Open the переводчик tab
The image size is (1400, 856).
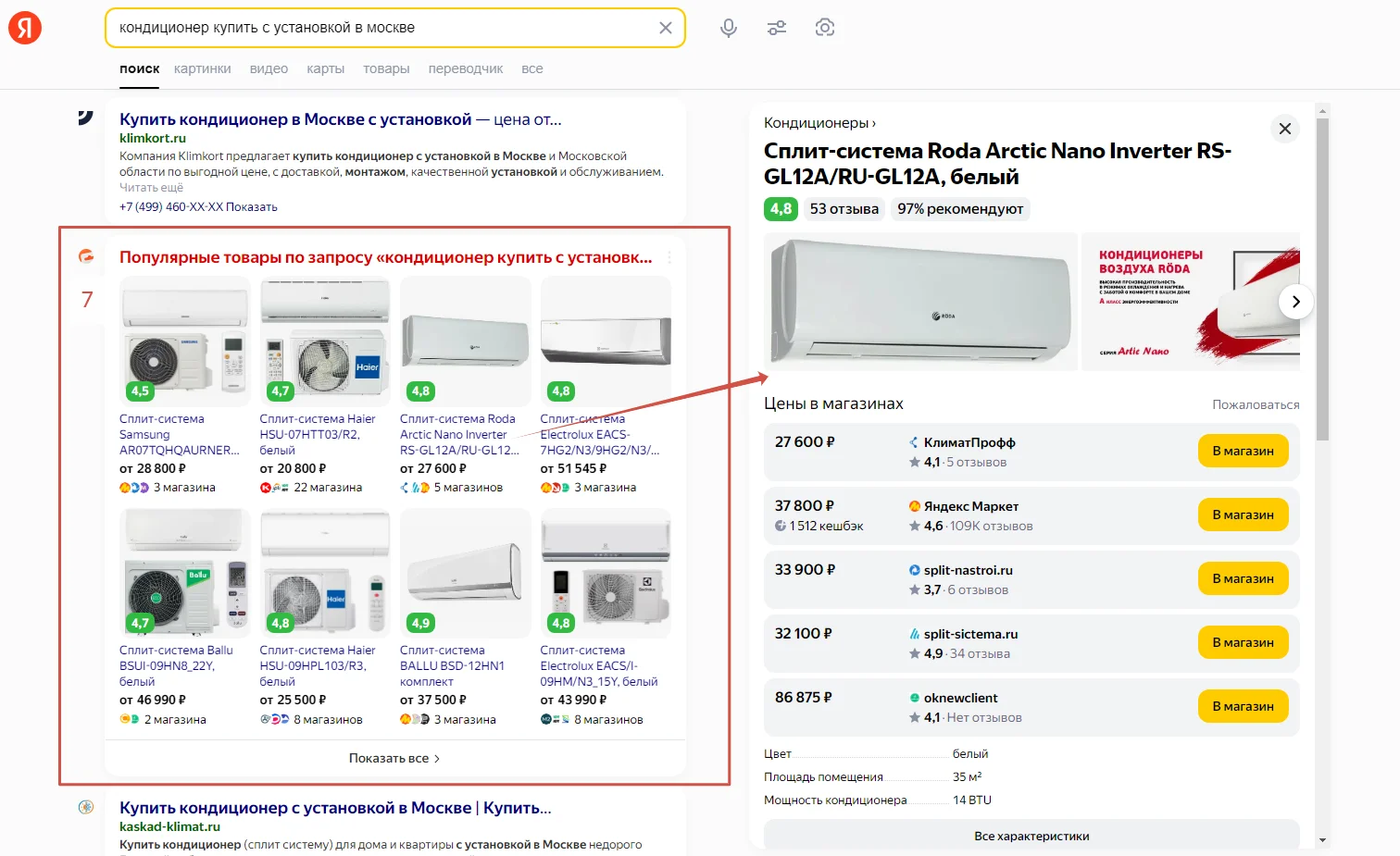pyautogui.click(x=465, y=68)
